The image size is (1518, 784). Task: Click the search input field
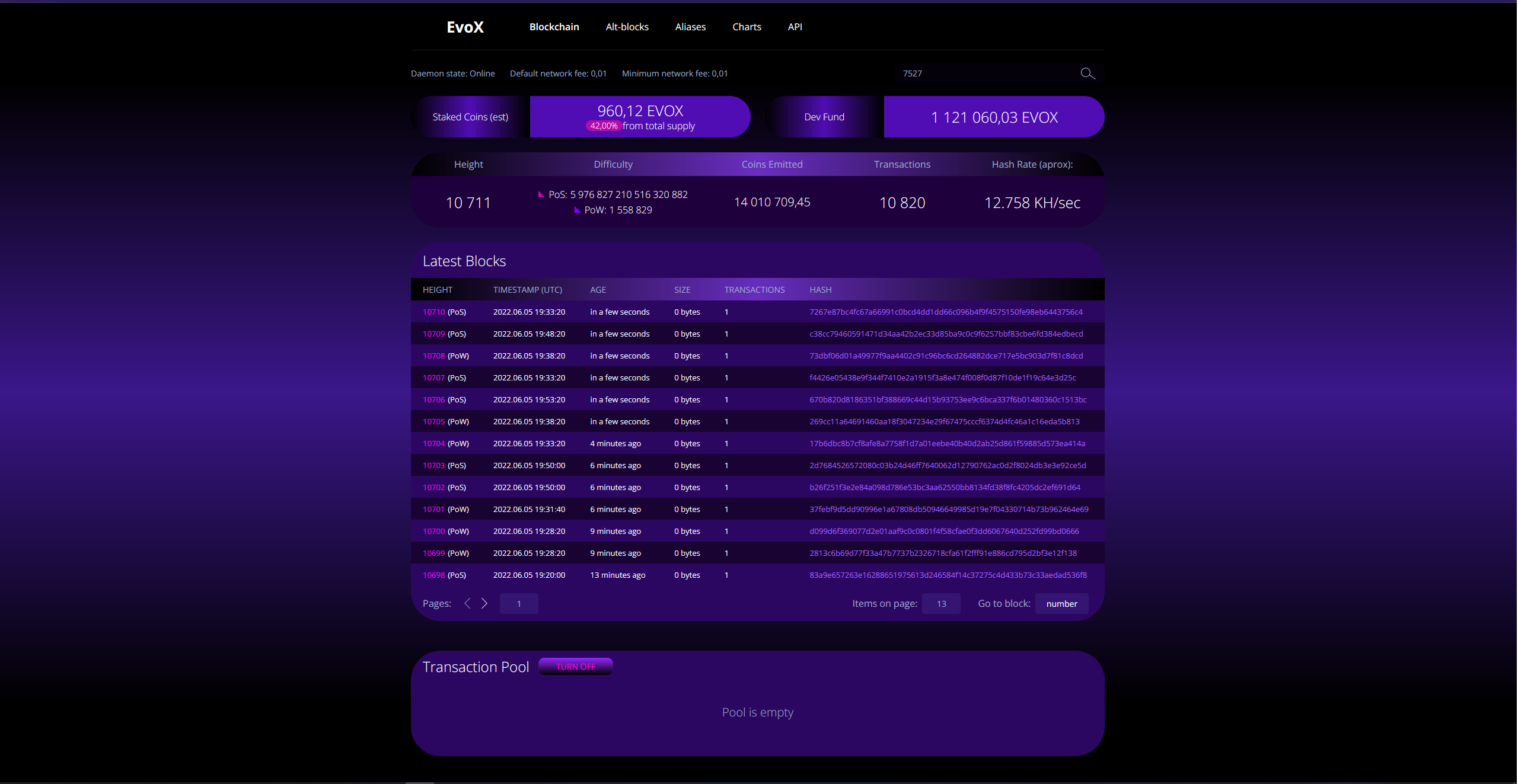(984, 73)
